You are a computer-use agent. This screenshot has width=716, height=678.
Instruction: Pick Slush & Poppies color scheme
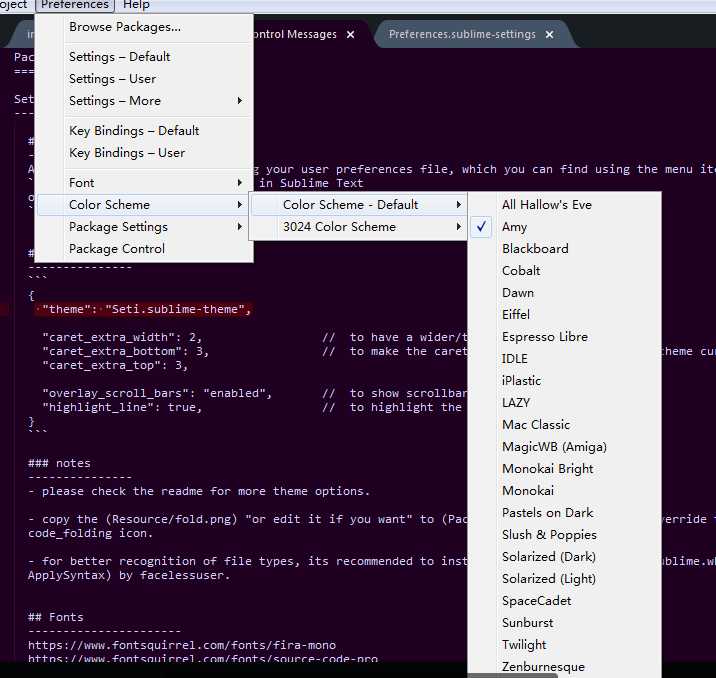click(x=564, y=534)
